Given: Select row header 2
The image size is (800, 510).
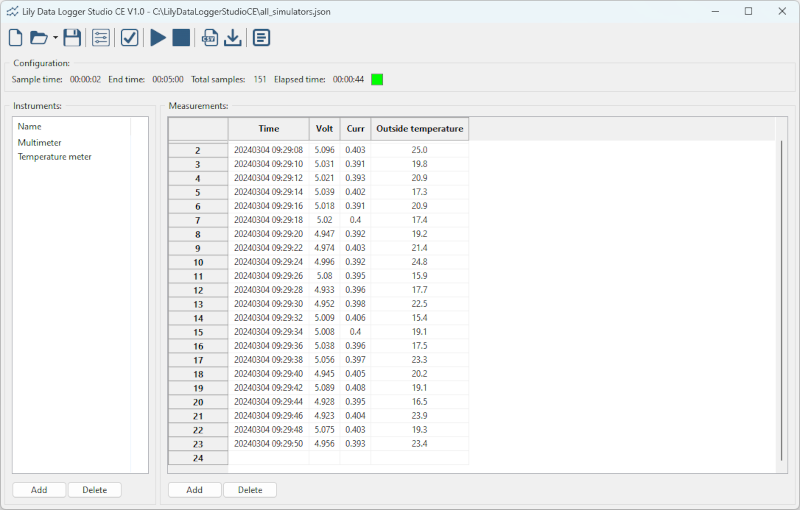Looking at the screenshot, I should (x=198, y=150).
